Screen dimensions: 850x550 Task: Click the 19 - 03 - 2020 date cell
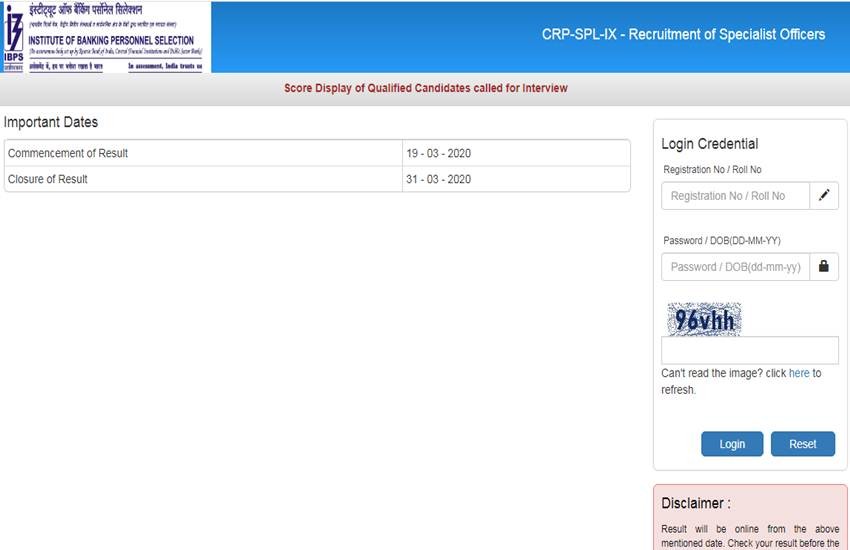438,153
